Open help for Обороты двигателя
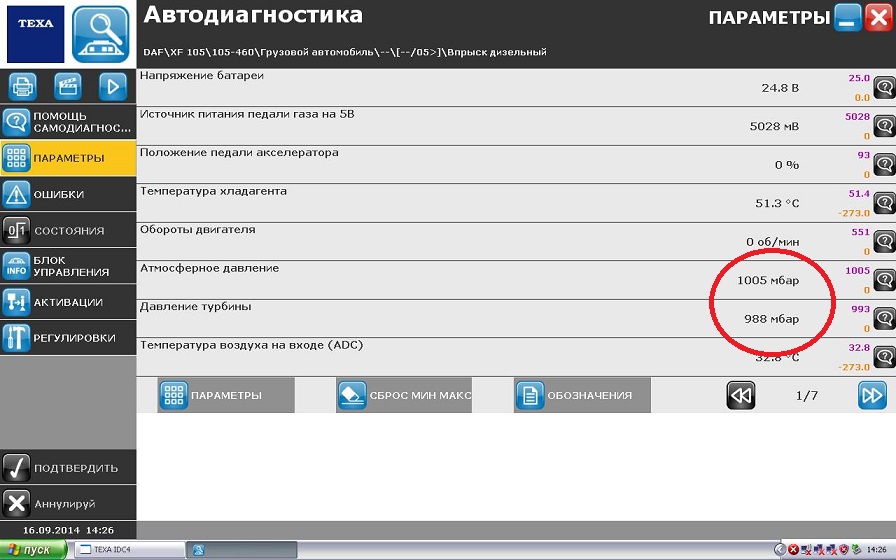Image resolution: width=896 pixels, height=560 pixels. click(885, 242)
